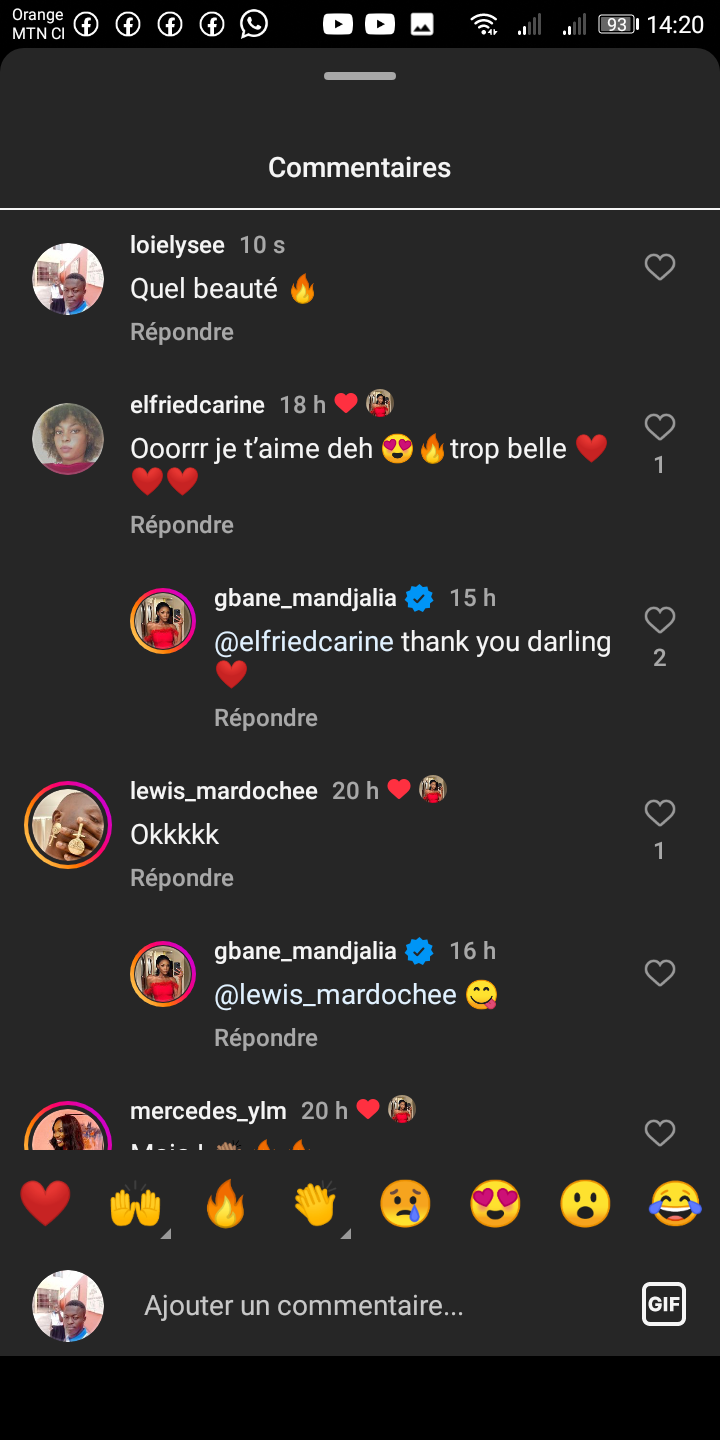720x1440 pixels.
Task: Select the surprised face emoji
Action: [x=585, y=1203]
